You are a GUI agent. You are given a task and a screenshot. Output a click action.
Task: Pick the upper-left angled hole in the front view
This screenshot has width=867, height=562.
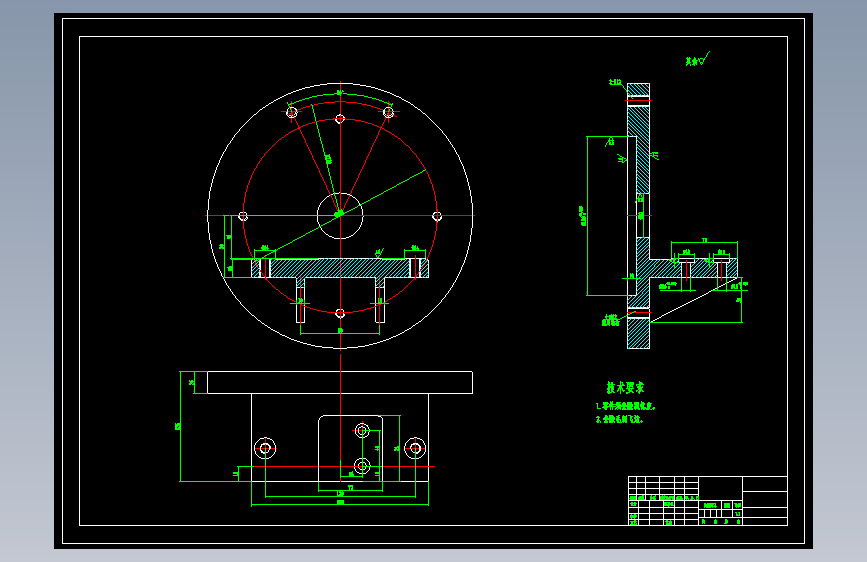[x=292, y=112]
